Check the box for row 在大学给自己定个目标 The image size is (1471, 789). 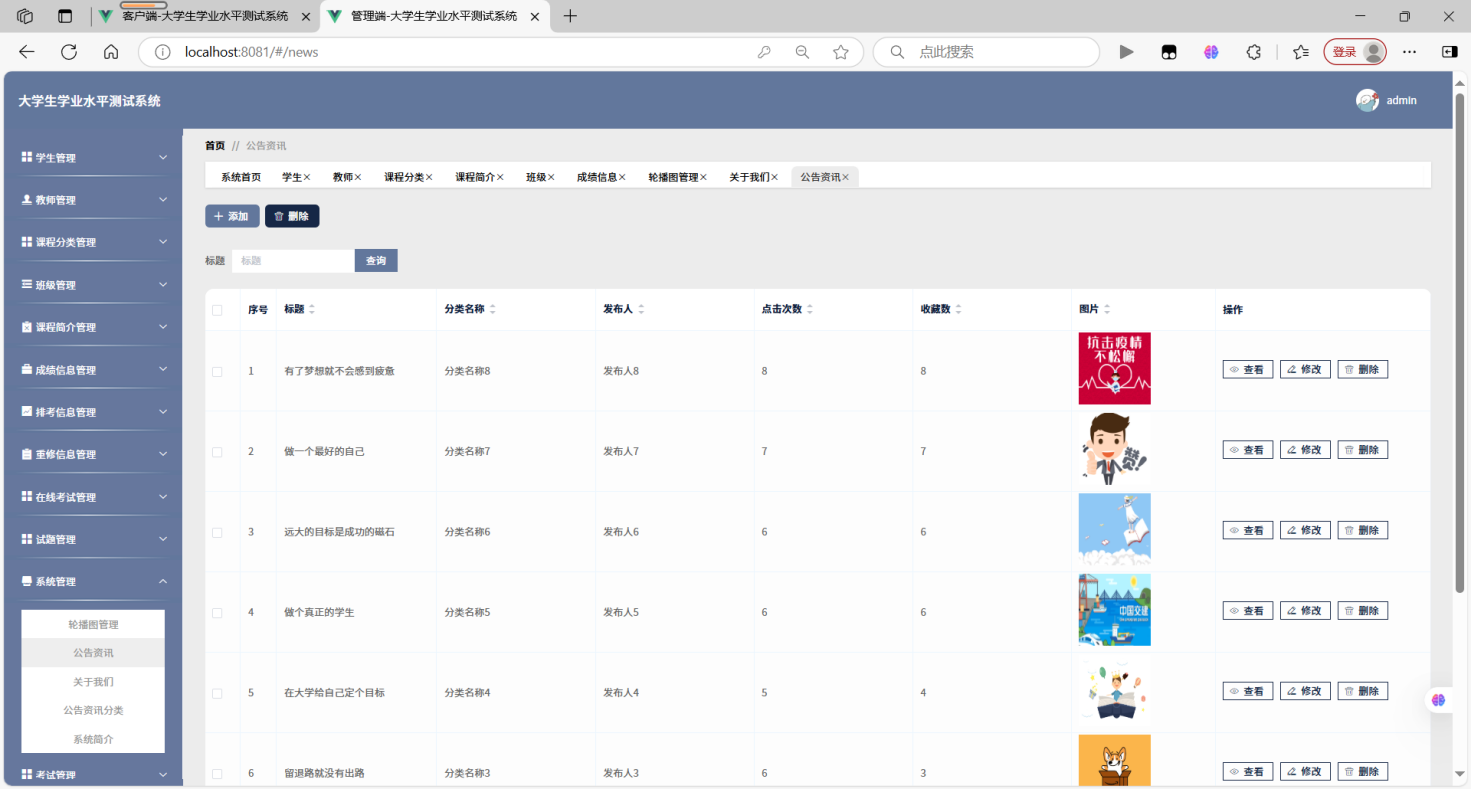point(217,693)
